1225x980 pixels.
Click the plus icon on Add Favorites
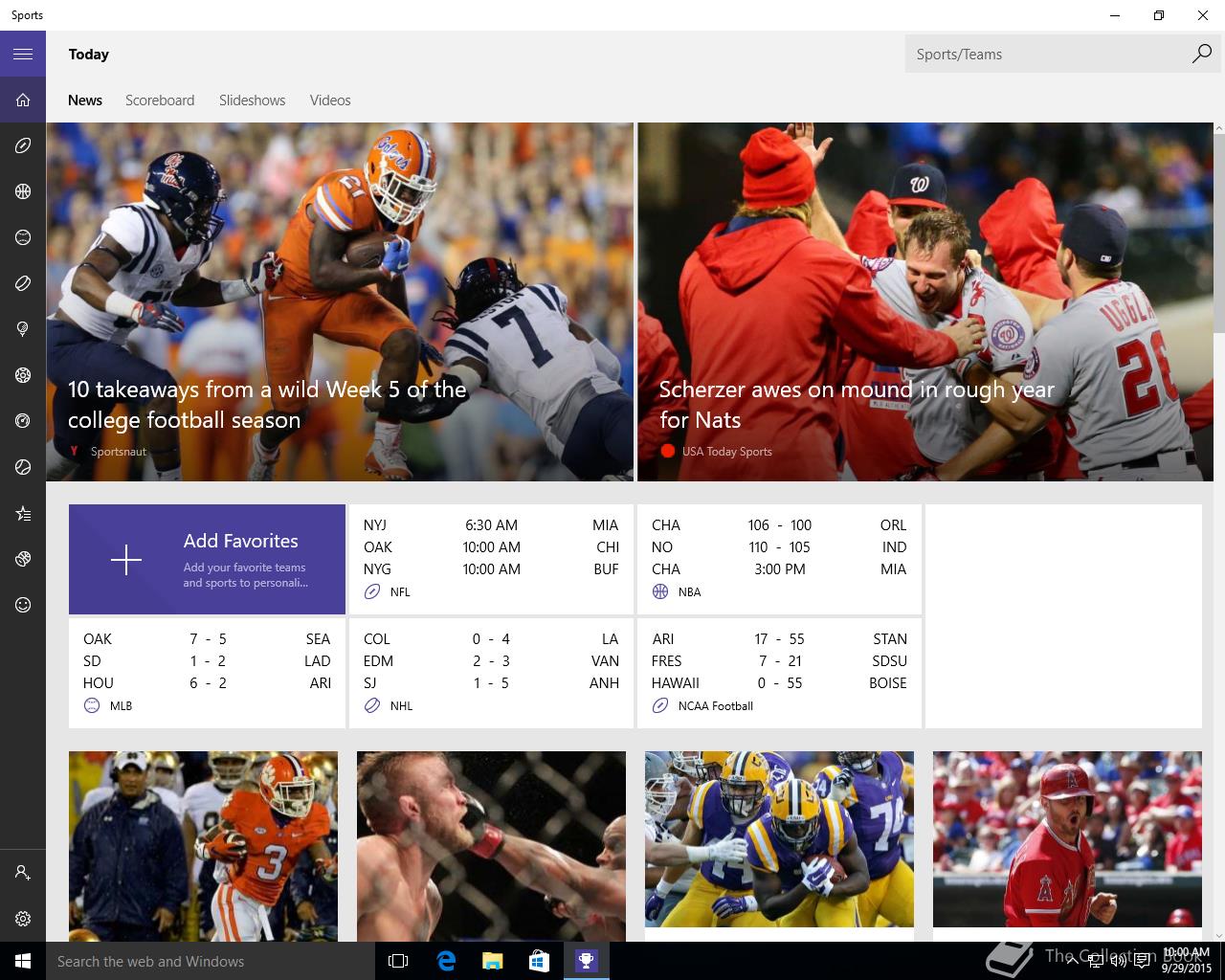click(126, 560)
